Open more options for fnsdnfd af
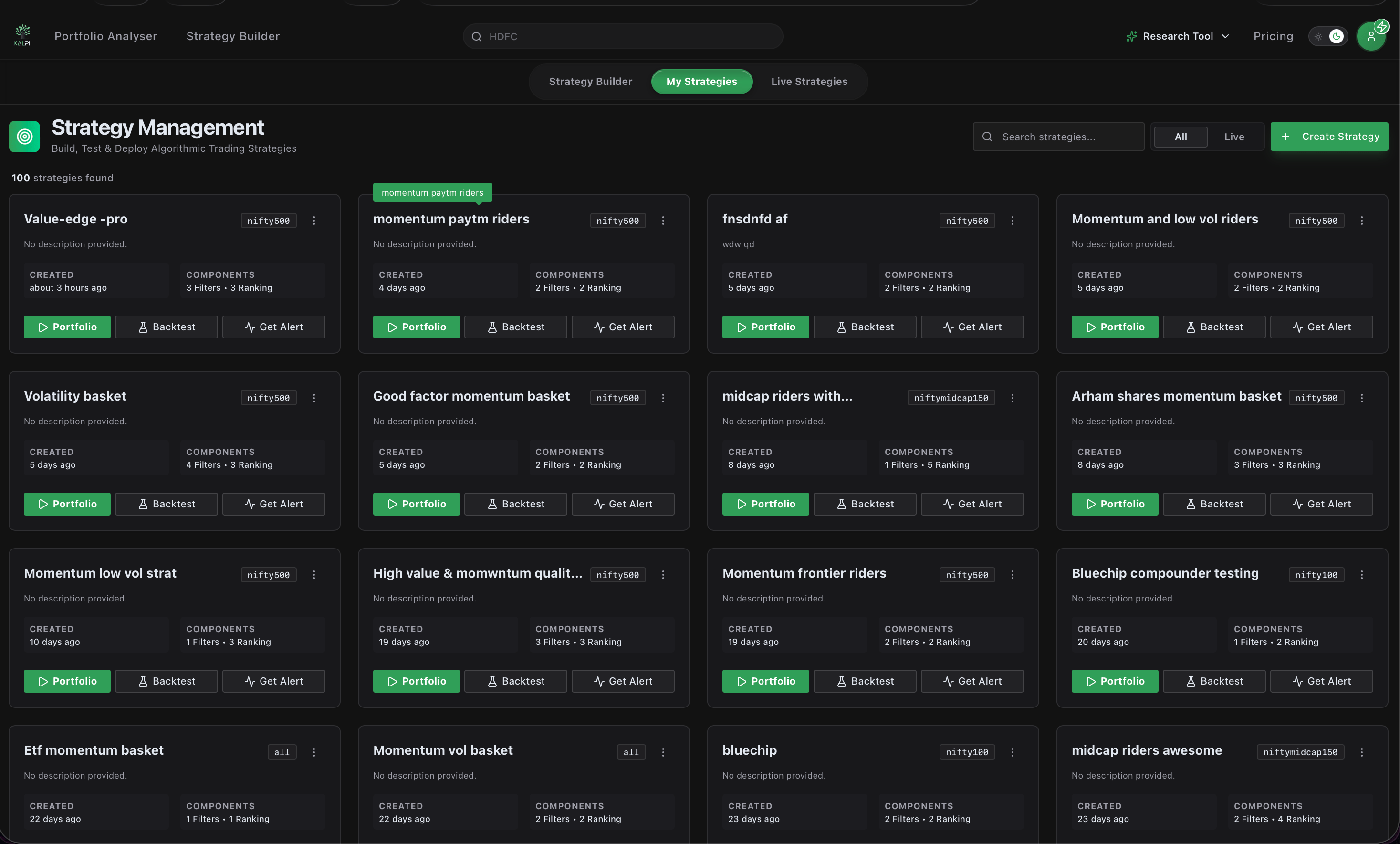This screenshot has height=844, width=1400. [1013, 221]
